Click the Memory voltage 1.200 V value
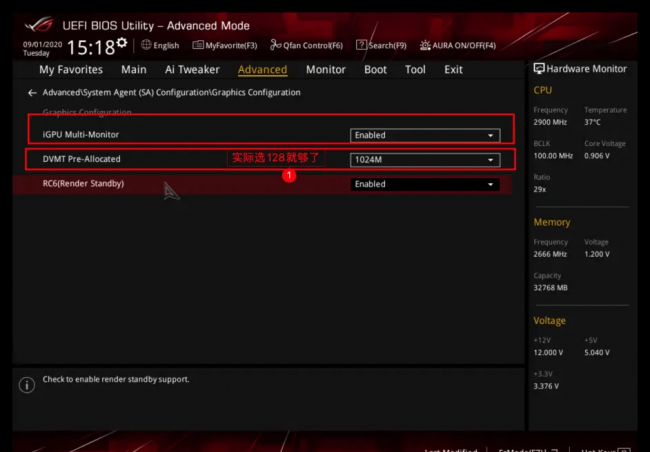This screenshot has height=452, width=650. (x=597, y=254)
